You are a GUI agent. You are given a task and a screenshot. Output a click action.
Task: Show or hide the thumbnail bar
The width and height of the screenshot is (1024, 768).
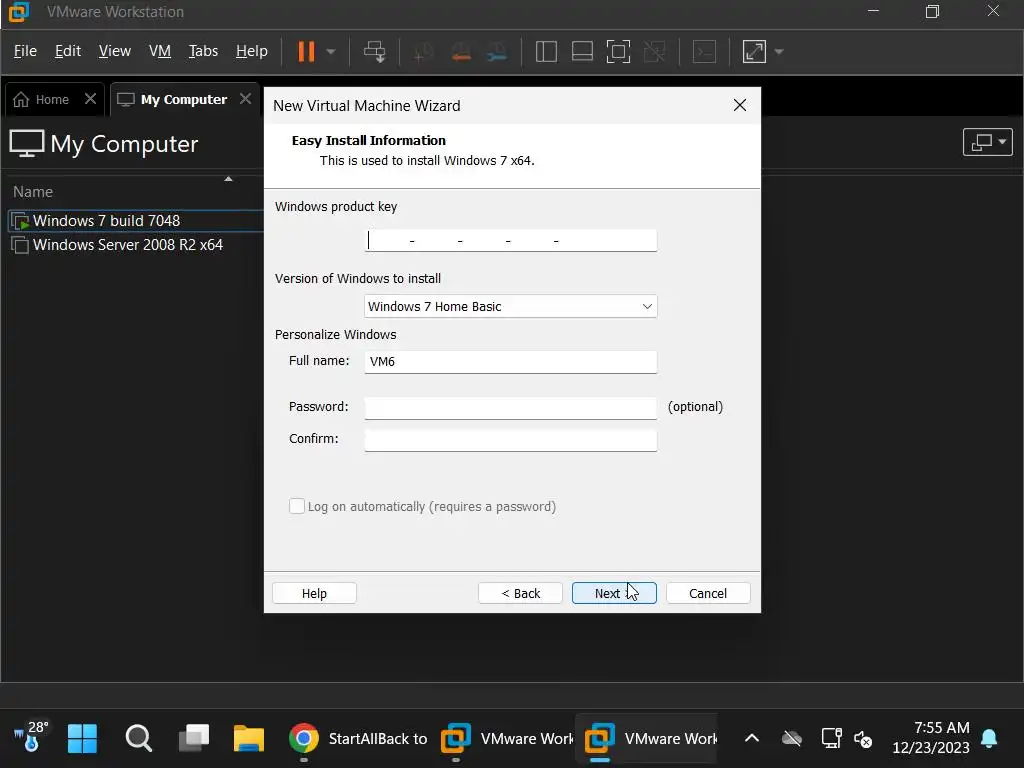(582, 52)
